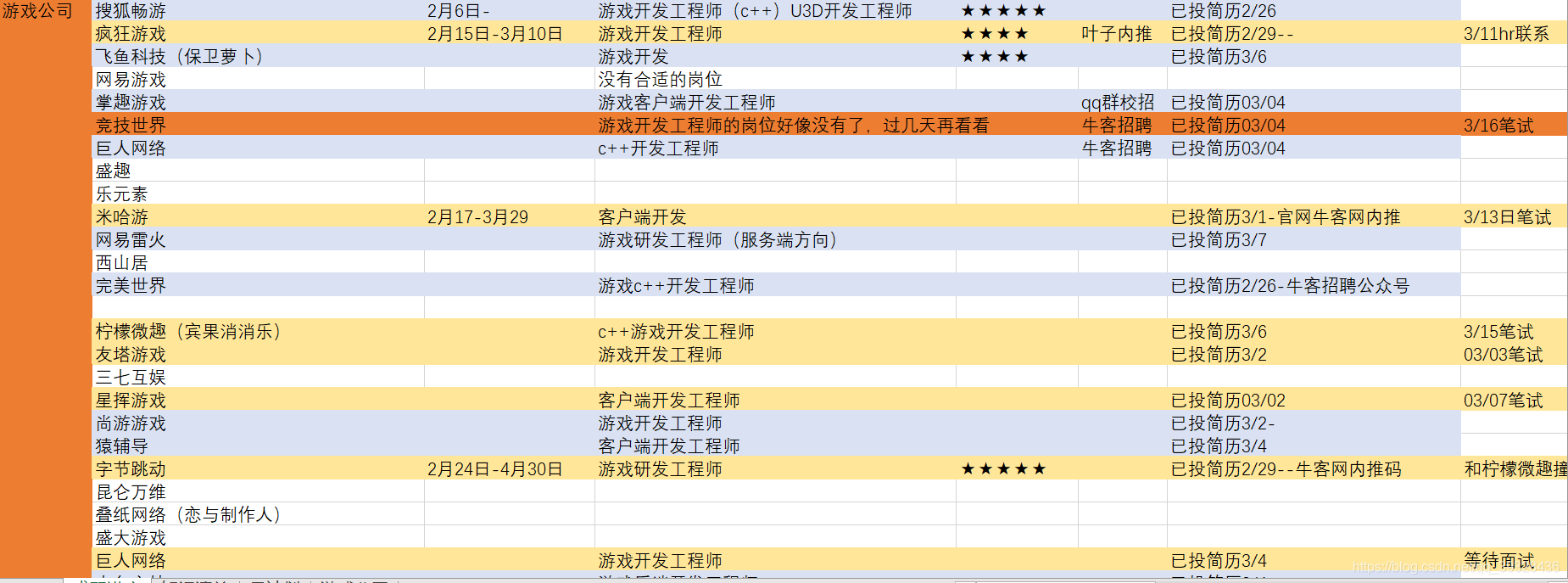Image resolution: width=1568 pixels, height=583 pixels.
Task: Click the "已投简历2/26-牛客招聘公众号" cell
Action: coord(1314,285)
